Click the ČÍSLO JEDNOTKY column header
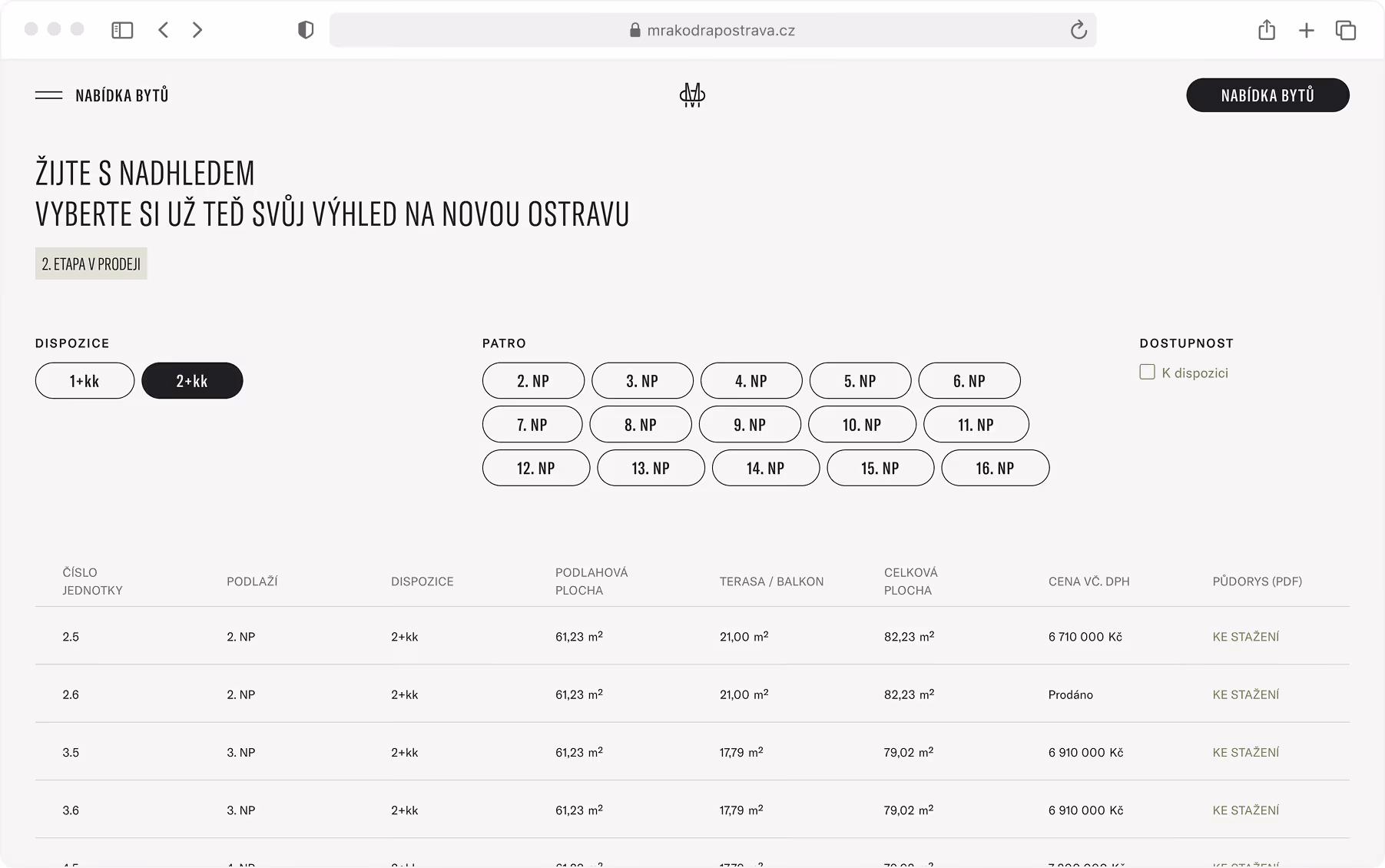This screenshot has height=868, width=1385. click(x=92, y=581)
